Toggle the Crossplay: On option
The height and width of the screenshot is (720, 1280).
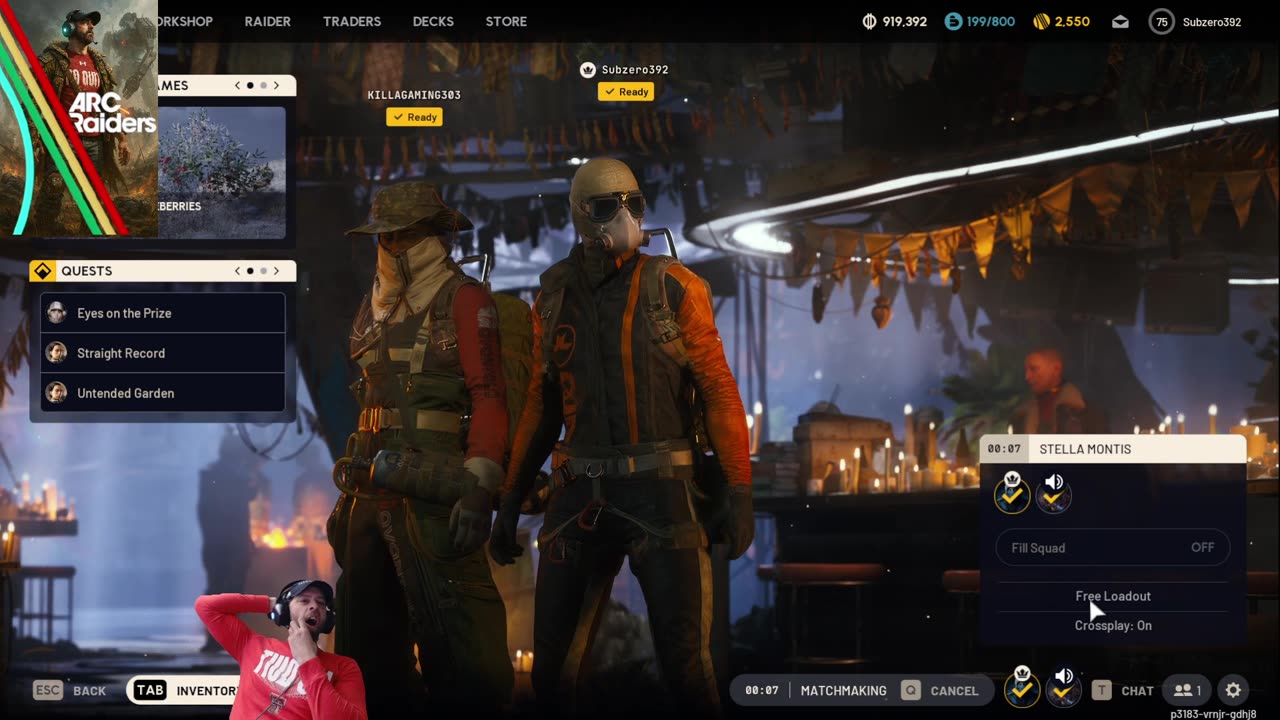[x=1113, y=625]
